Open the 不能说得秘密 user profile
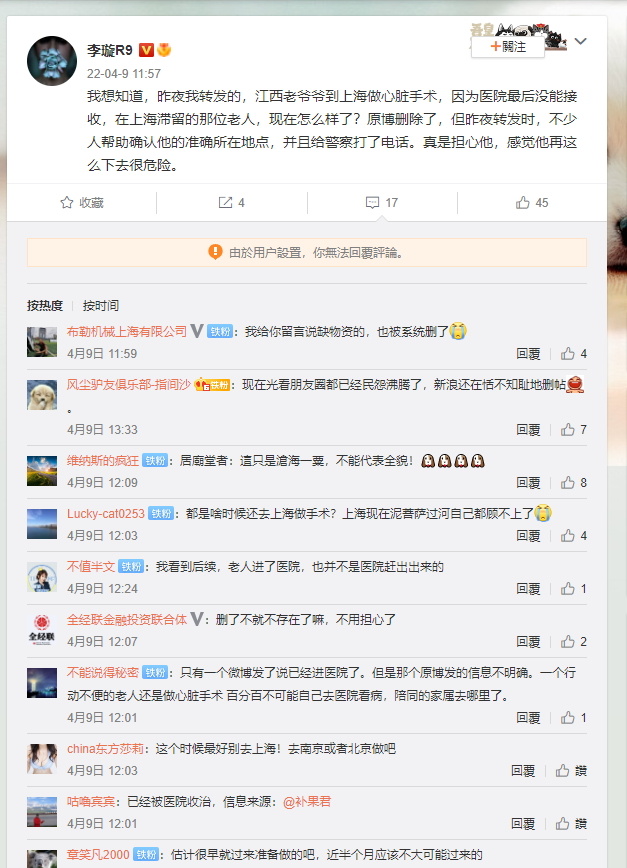This screenshot has height=868, width=627. click(103, 673)
